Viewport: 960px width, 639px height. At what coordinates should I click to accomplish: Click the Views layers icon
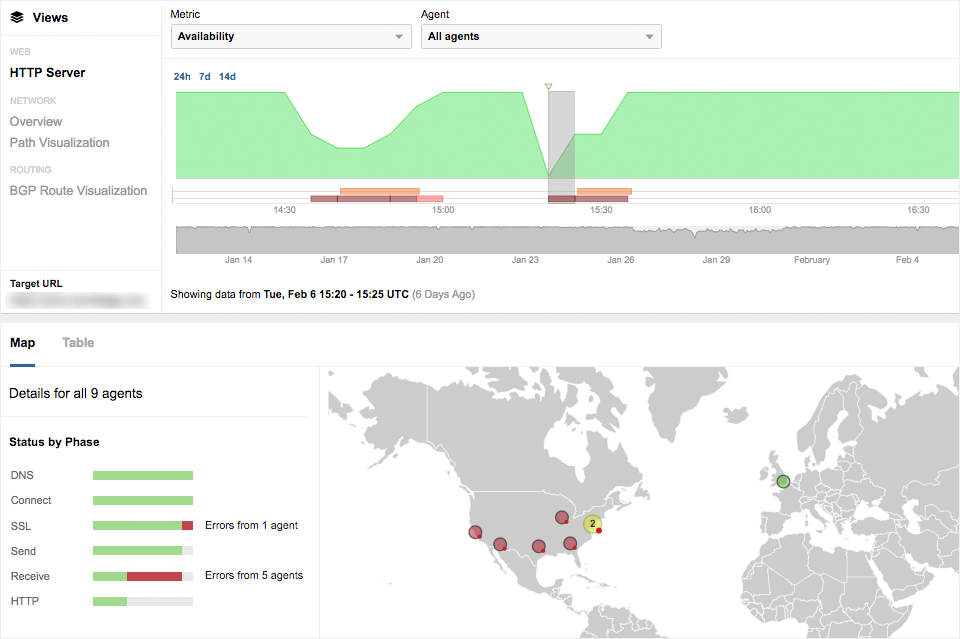click(17, 17)
